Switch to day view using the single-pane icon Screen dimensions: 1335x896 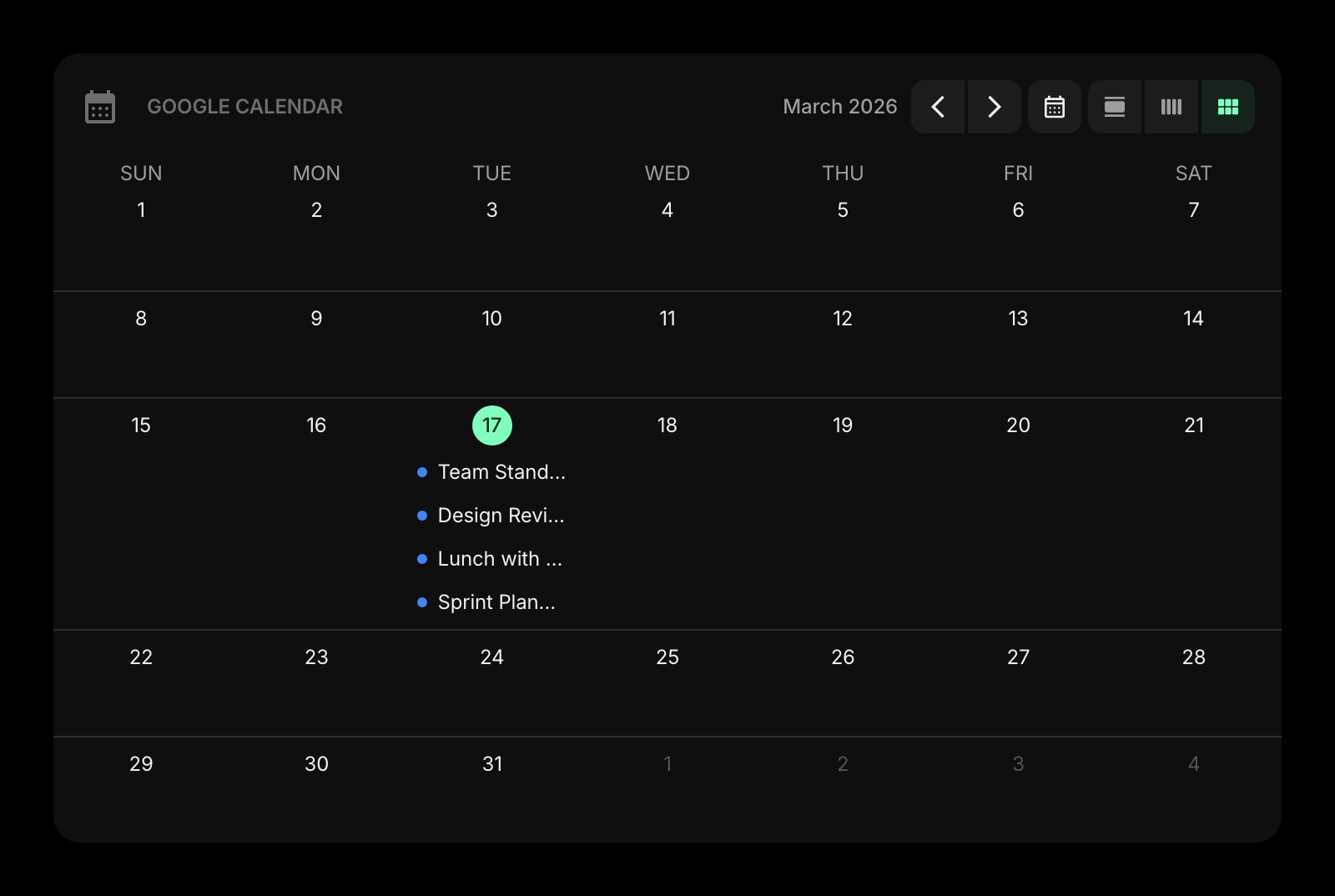point(1114,107)
